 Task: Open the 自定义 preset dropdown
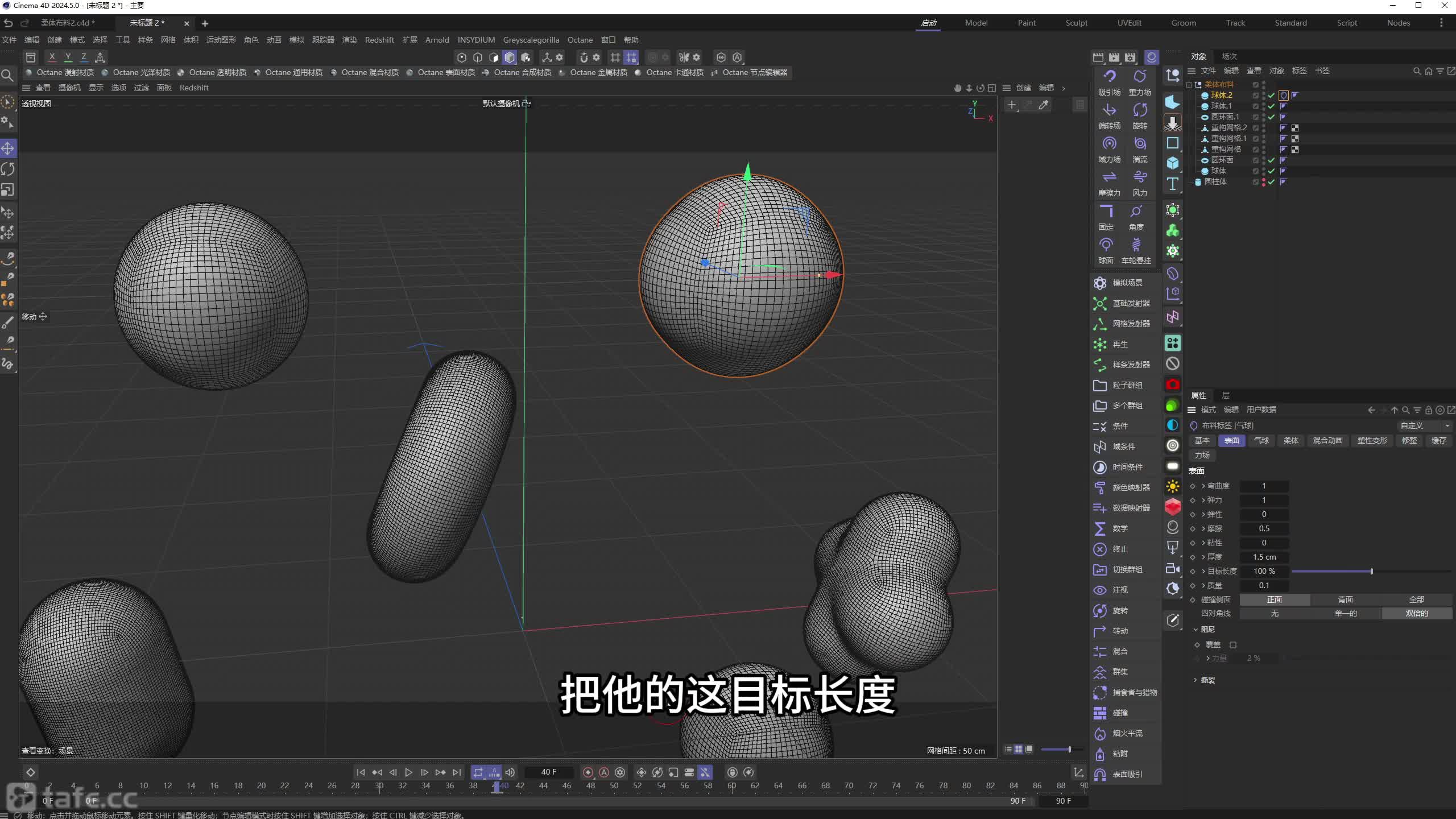click(x=1424, y=425)
